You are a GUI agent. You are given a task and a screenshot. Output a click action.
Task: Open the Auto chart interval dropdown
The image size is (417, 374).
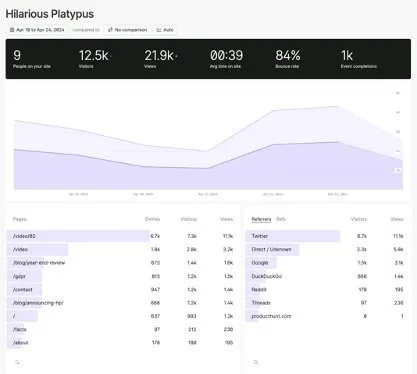pyautogui.click(x=165, y=30)
